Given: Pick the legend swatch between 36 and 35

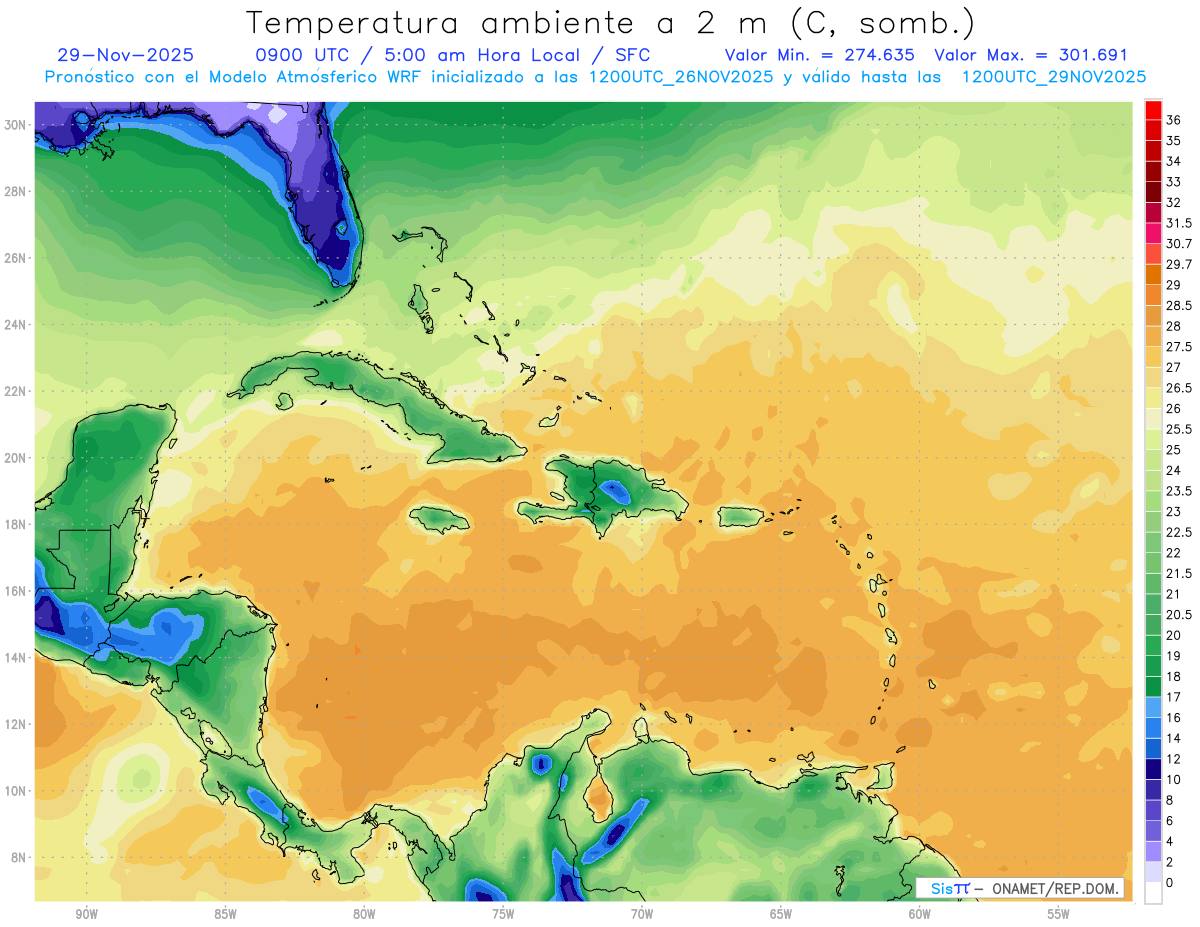Looking at the screenshot, I should (1153, 130).
